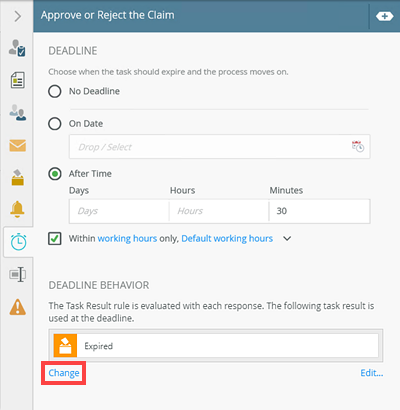The height and width of the screenshot is (410, 400).
Task: Toggle the Within working hours only checkbox
Action: tap(55, 239)
